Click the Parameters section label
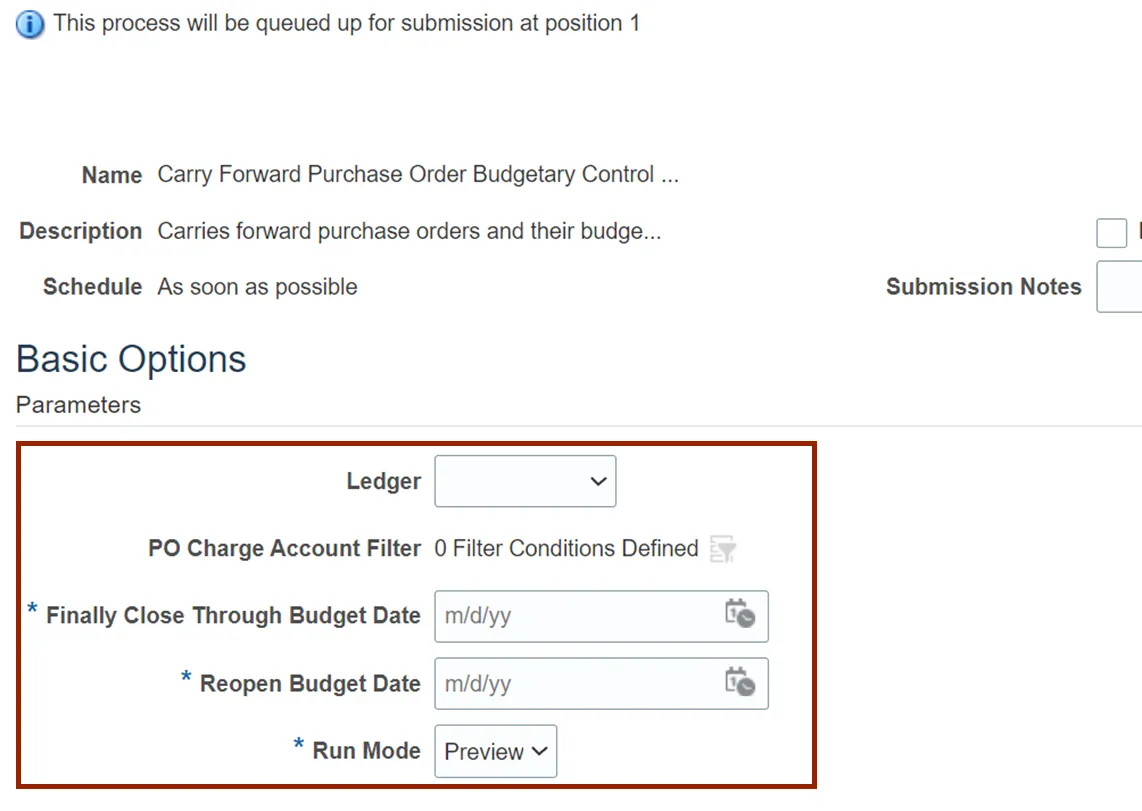 click(x=78, y=405)
